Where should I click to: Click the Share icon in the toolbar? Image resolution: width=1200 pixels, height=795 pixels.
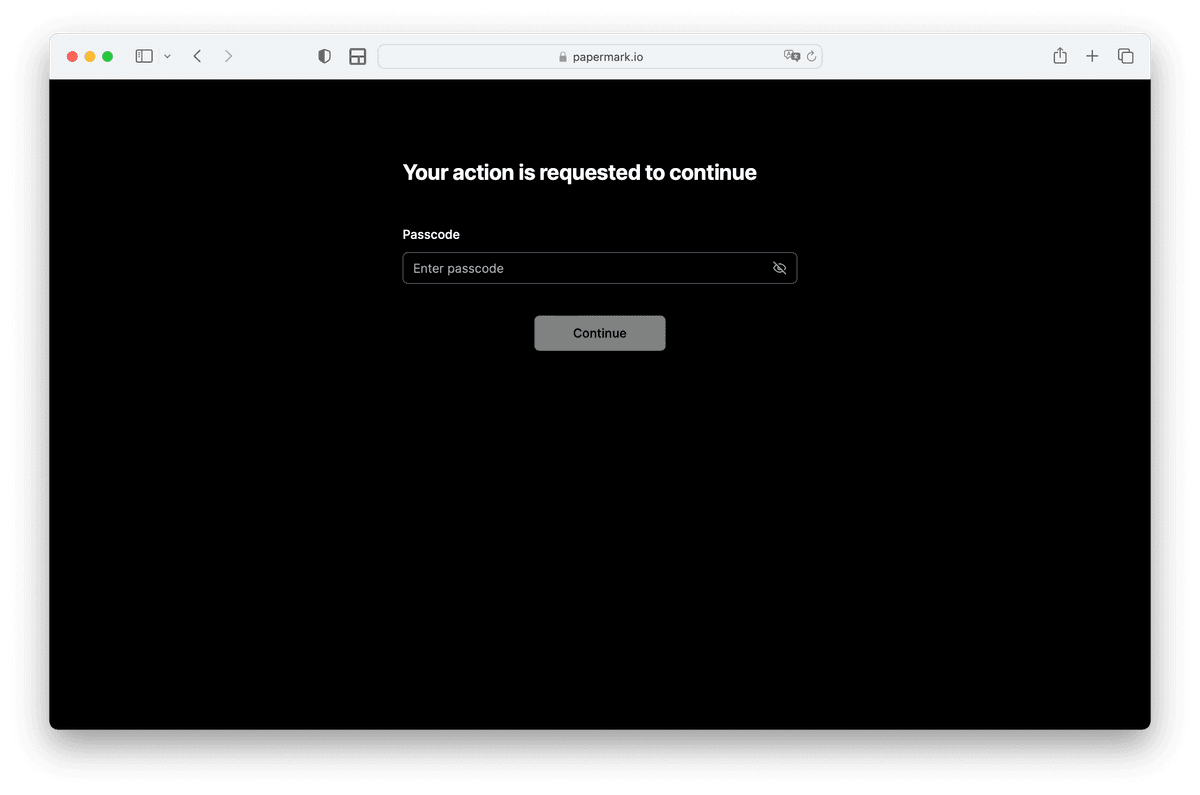[x=1059, y=56]
